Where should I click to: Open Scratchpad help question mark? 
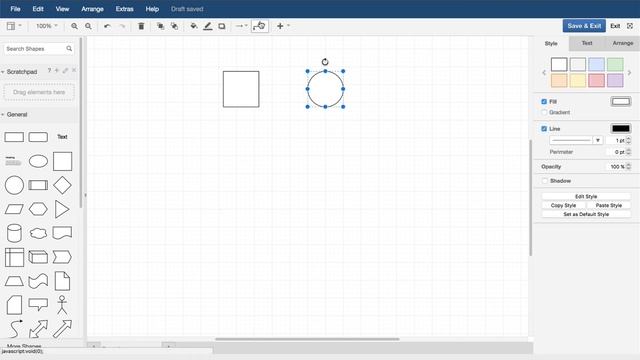tap(49, 70)
